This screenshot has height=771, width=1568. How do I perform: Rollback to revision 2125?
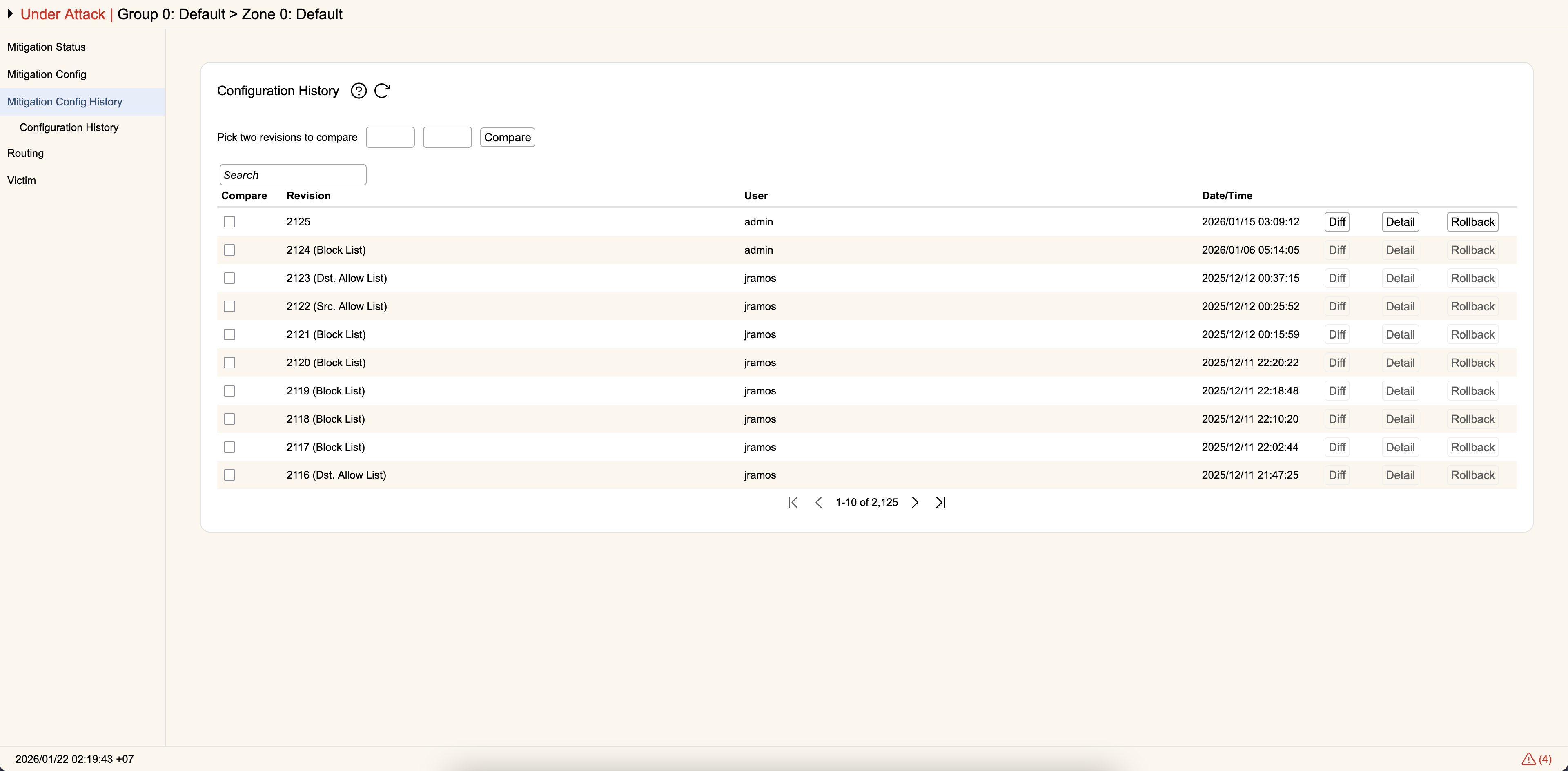1472,221
